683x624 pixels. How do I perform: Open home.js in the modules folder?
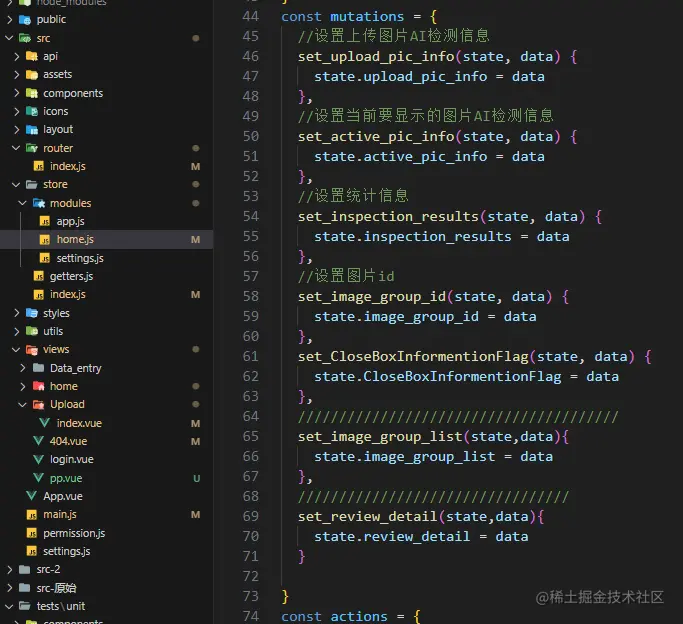[106, 239]
